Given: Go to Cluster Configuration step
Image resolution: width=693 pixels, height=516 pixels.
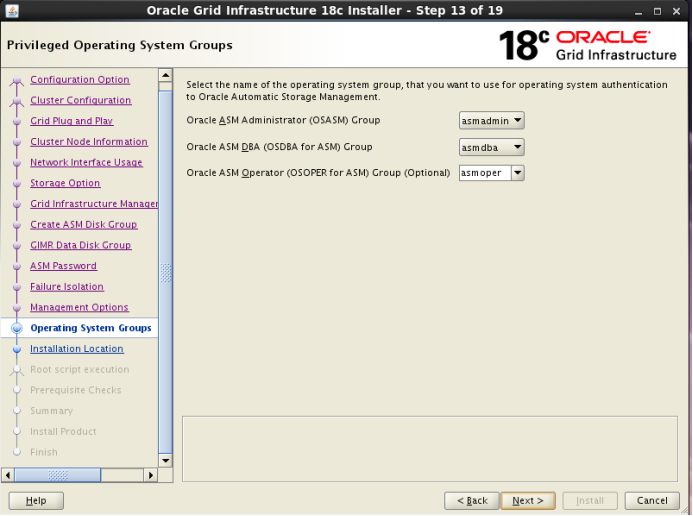Looking at the screenshot, I should (80, 100).
